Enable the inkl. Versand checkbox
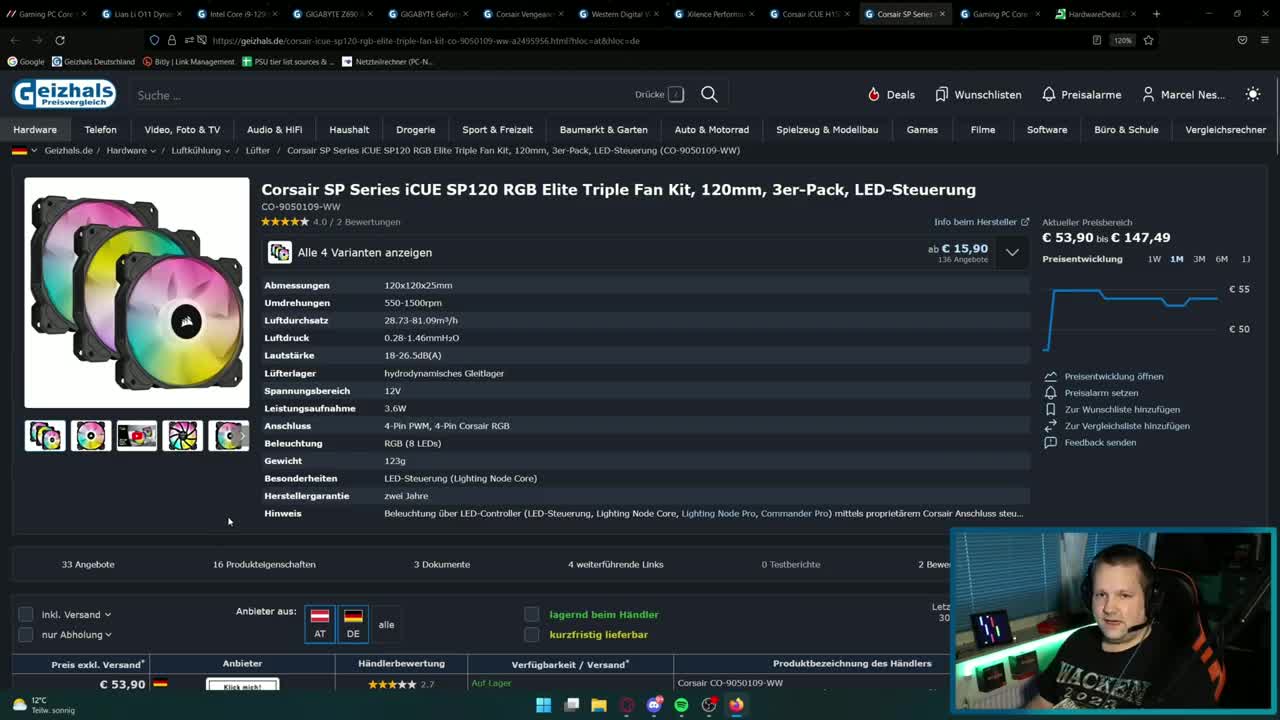 pyautogui.click(x=26, y=614)
